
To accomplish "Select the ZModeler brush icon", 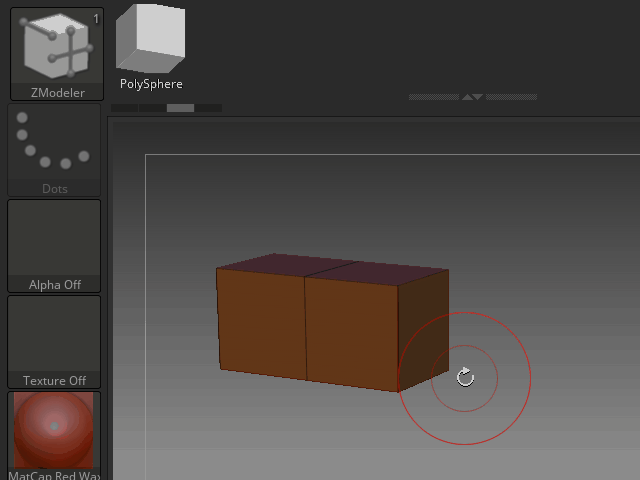I will pos(56,46).
